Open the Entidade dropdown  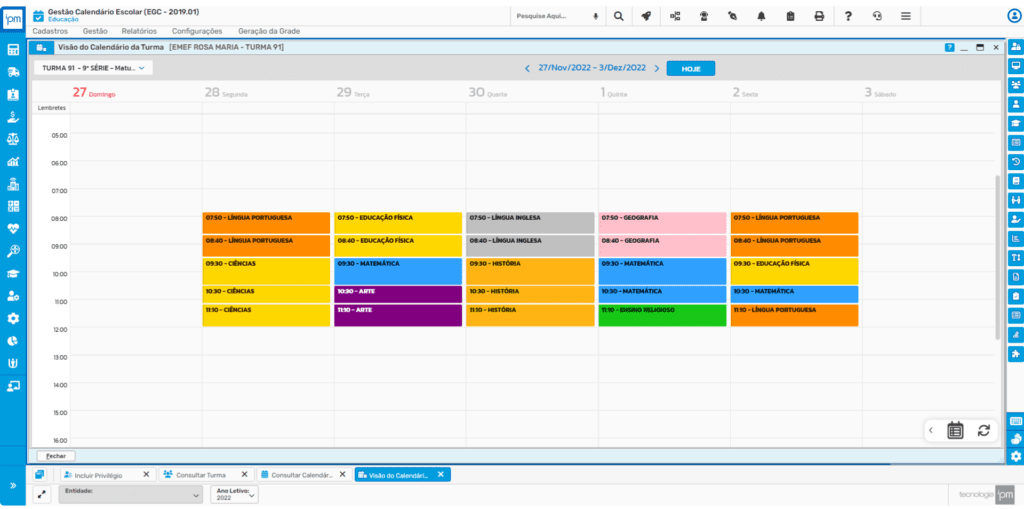tap(131, 495)
